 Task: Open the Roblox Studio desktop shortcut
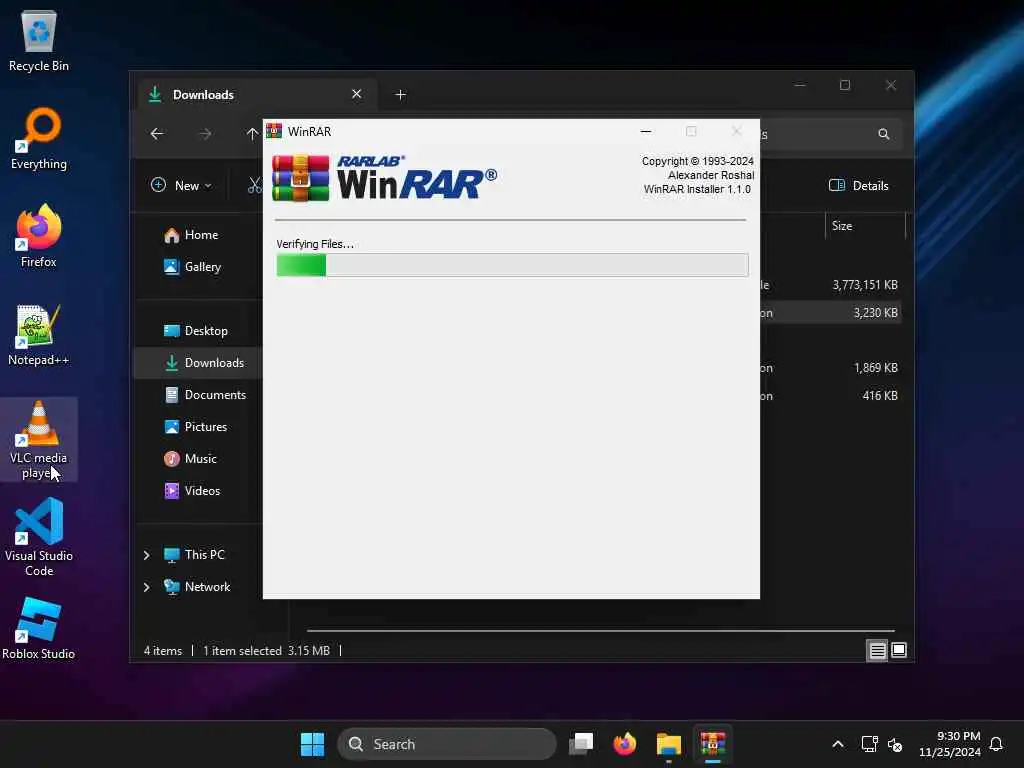point(39,628)
